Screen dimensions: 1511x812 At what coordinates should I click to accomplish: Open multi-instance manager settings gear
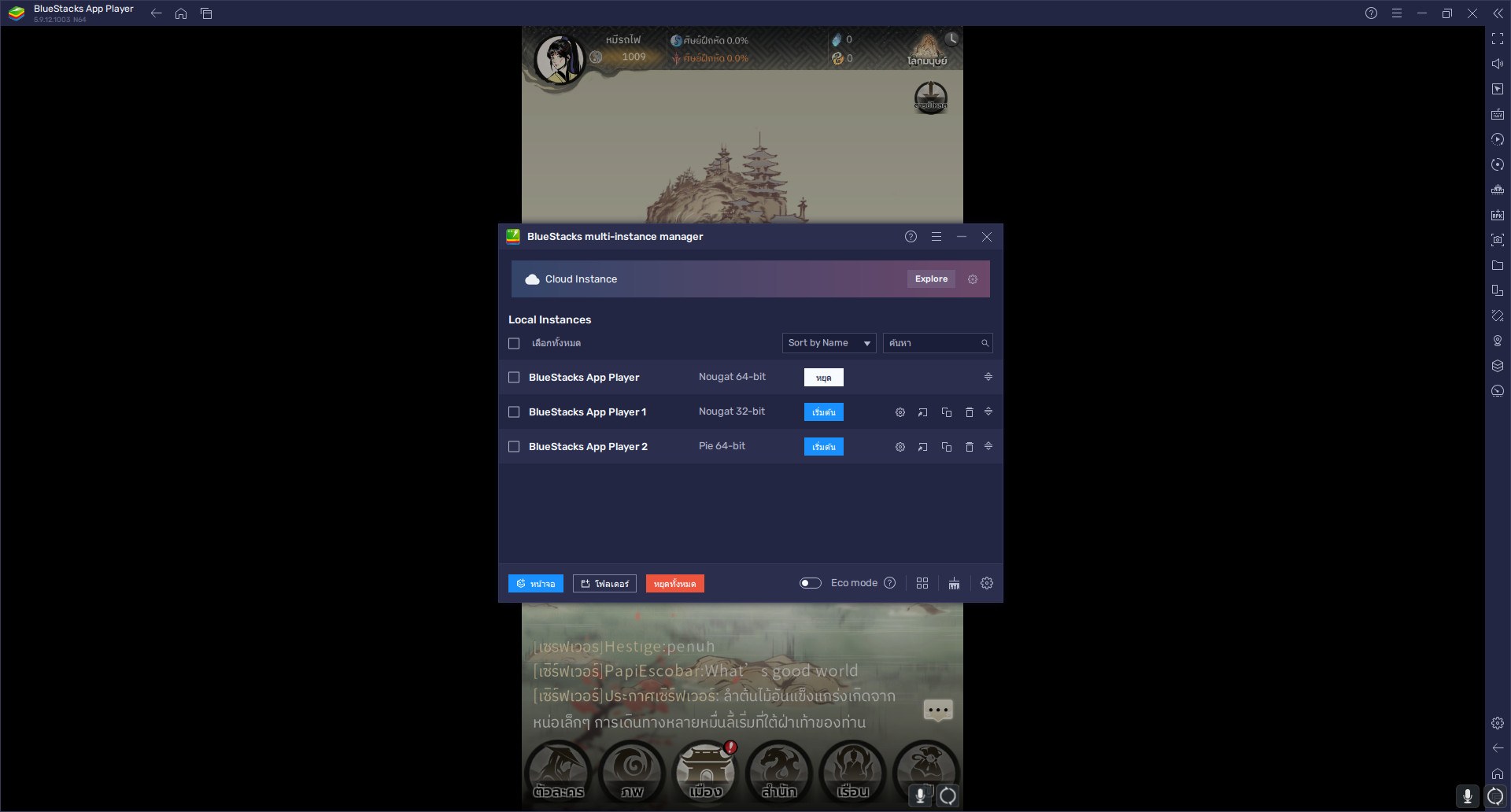(987, 583)
